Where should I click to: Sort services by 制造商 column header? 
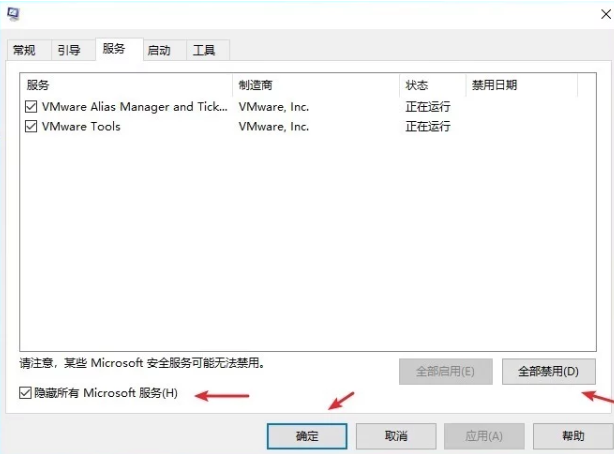pos(315,85)
